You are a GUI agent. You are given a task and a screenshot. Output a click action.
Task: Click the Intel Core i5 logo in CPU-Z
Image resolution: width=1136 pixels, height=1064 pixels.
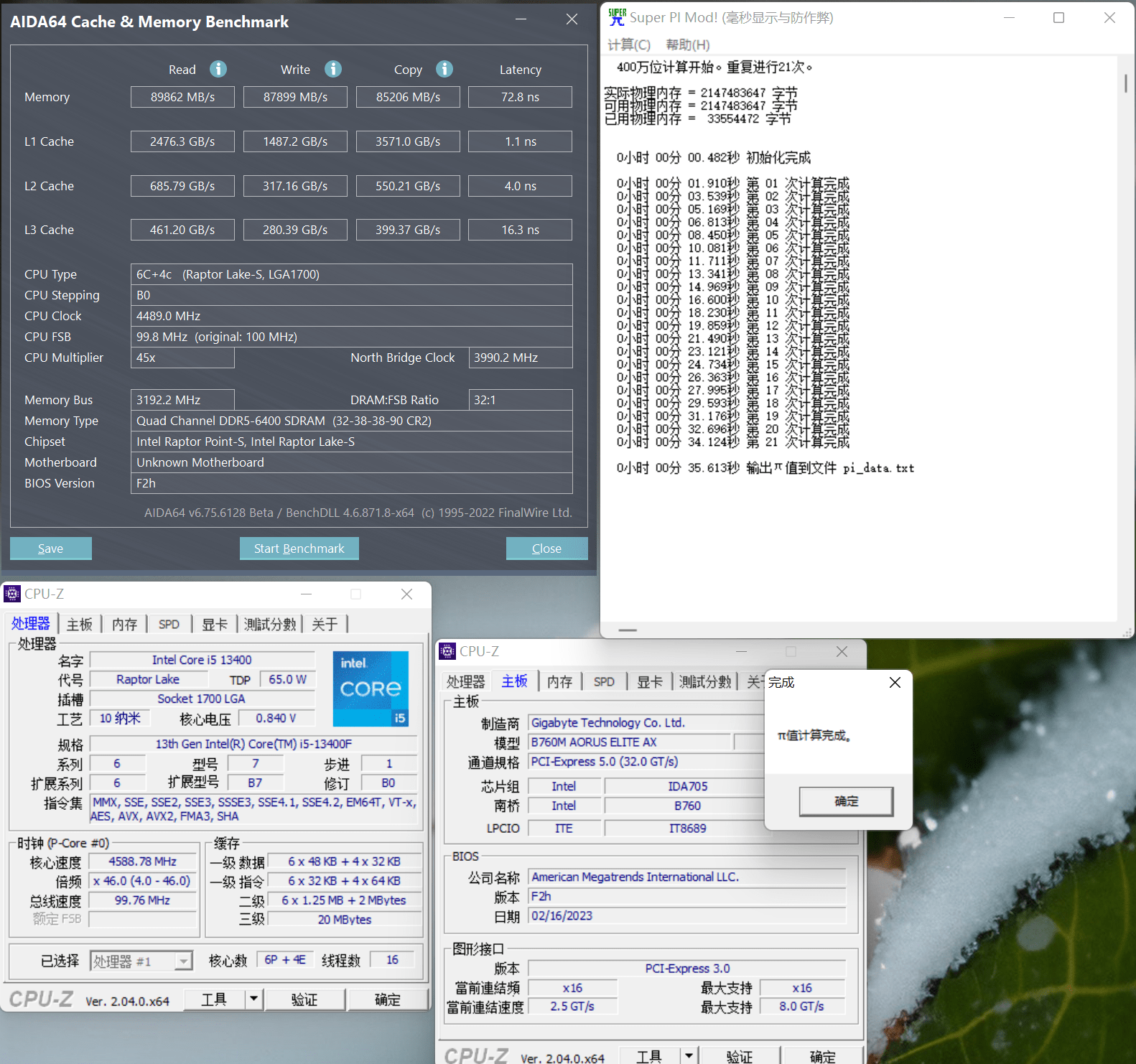[371, 689]
